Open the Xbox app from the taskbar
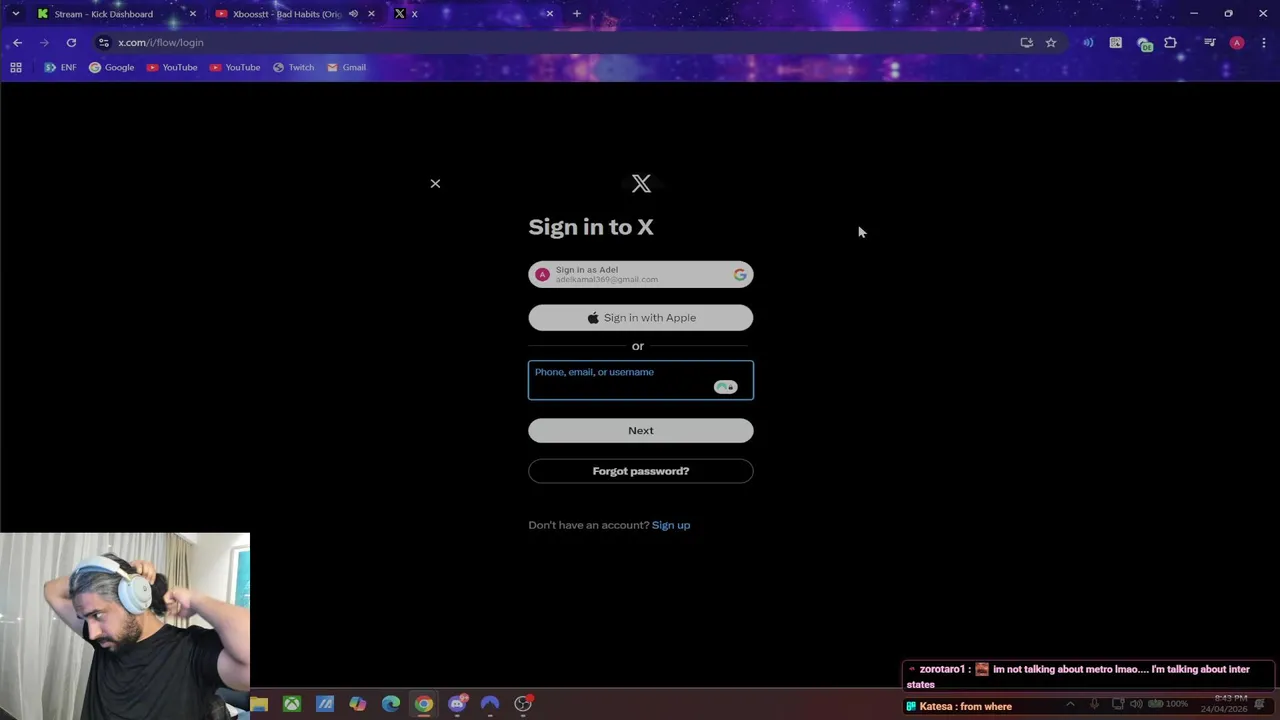The image size is (1280, 720). [x=292, y=704]
